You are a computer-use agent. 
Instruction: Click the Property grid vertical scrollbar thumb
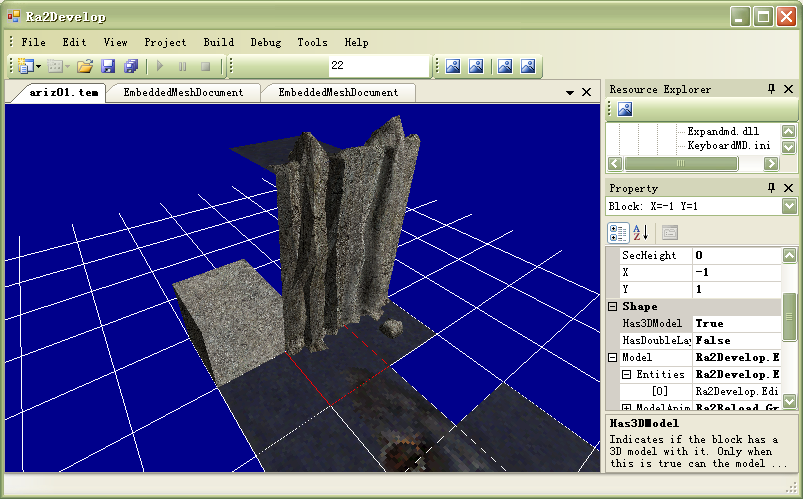[789, 315]
